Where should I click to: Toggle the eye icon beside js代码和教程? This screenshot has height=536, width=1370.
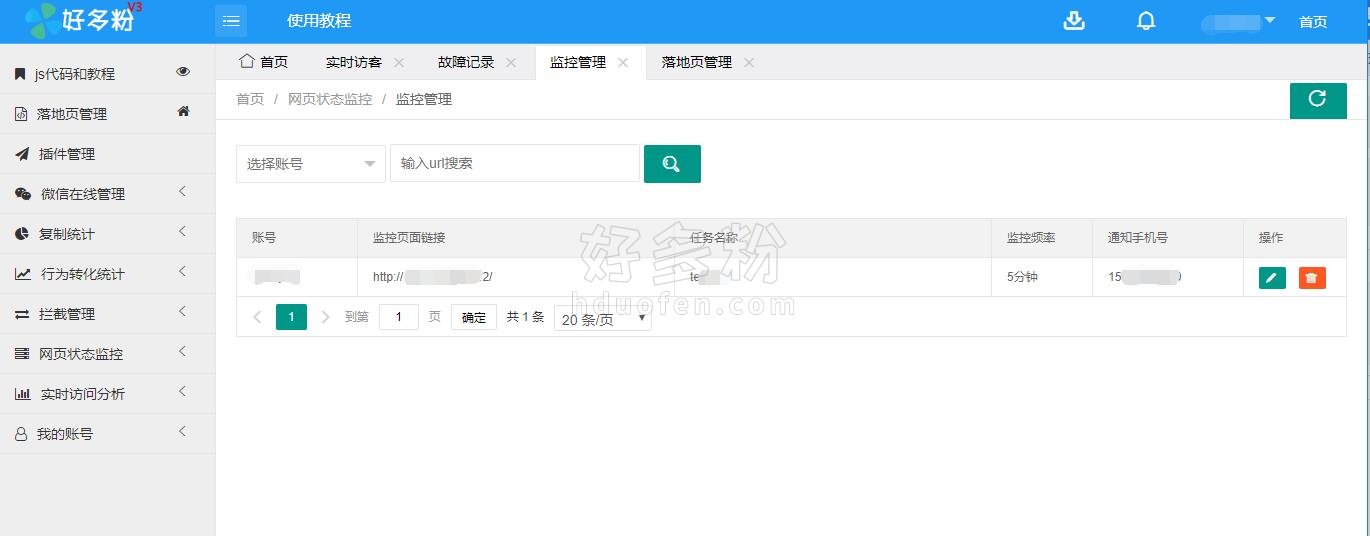[x=183, y=72]
